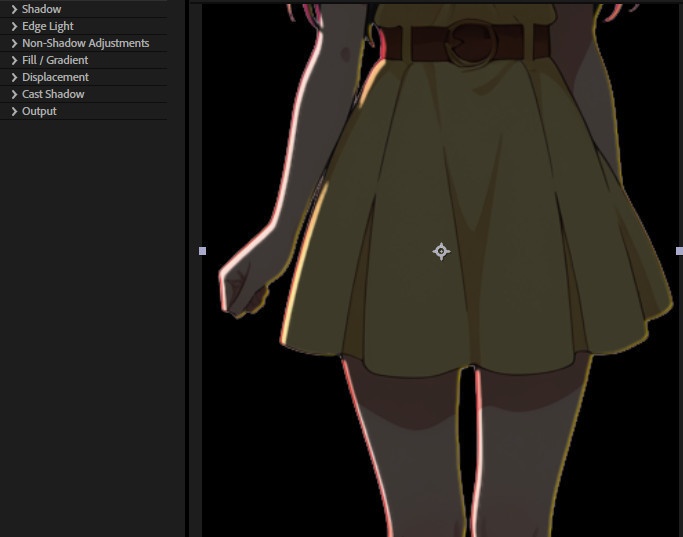Click the layer anchor point crosshair
Viewport: 683px width, 537px height.
point(441,251)
